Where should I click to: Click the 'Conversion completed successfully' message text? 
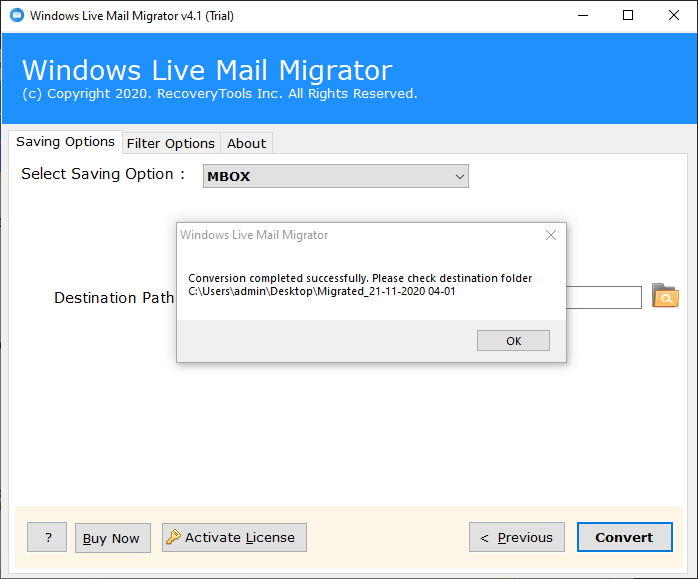click(x=279, y=278)
